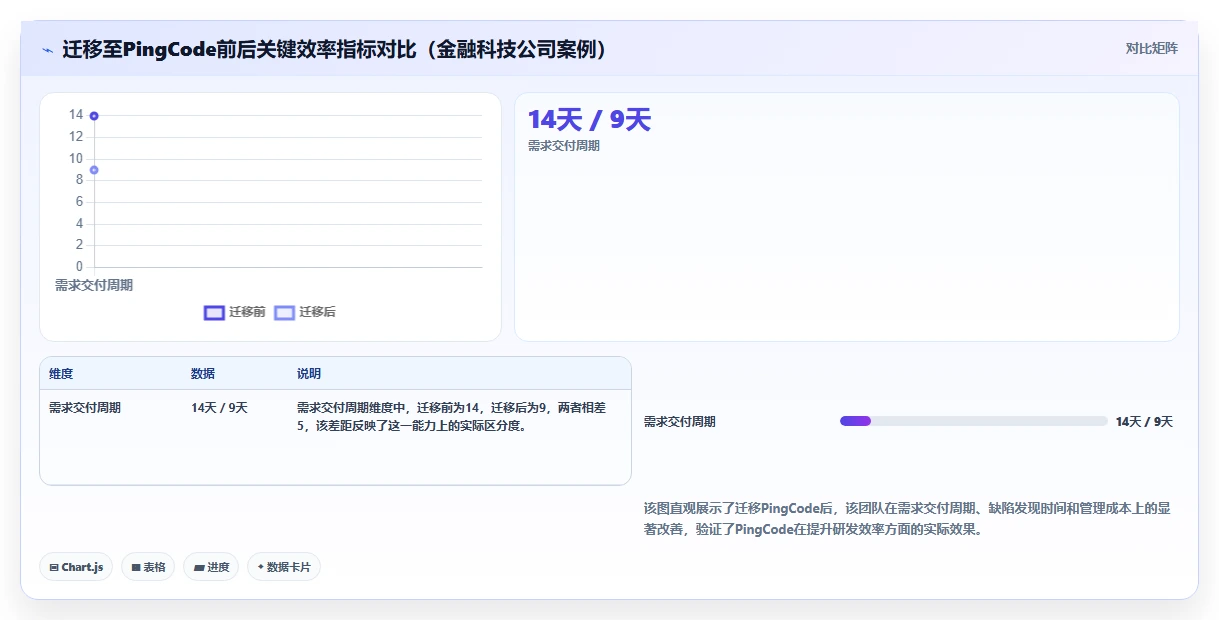Select the 表格 tag
The height and width of the screenshot is (620, 1219).
[x=148, y=567]
